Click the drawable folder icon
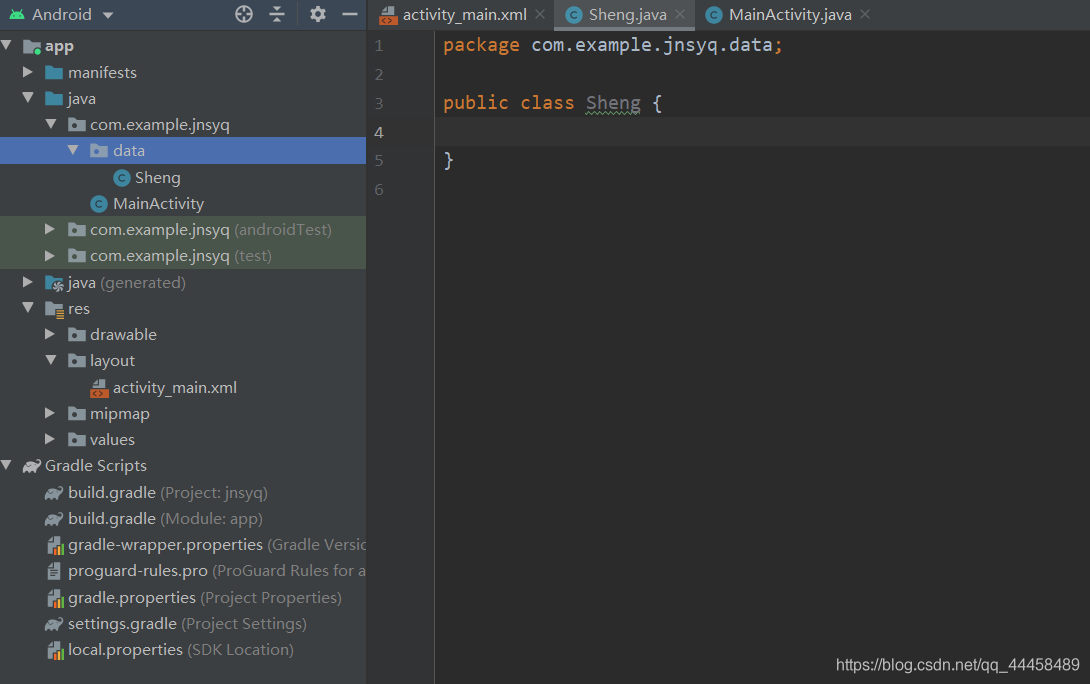This screenshot has height=684, width=1090. [77, 334]
